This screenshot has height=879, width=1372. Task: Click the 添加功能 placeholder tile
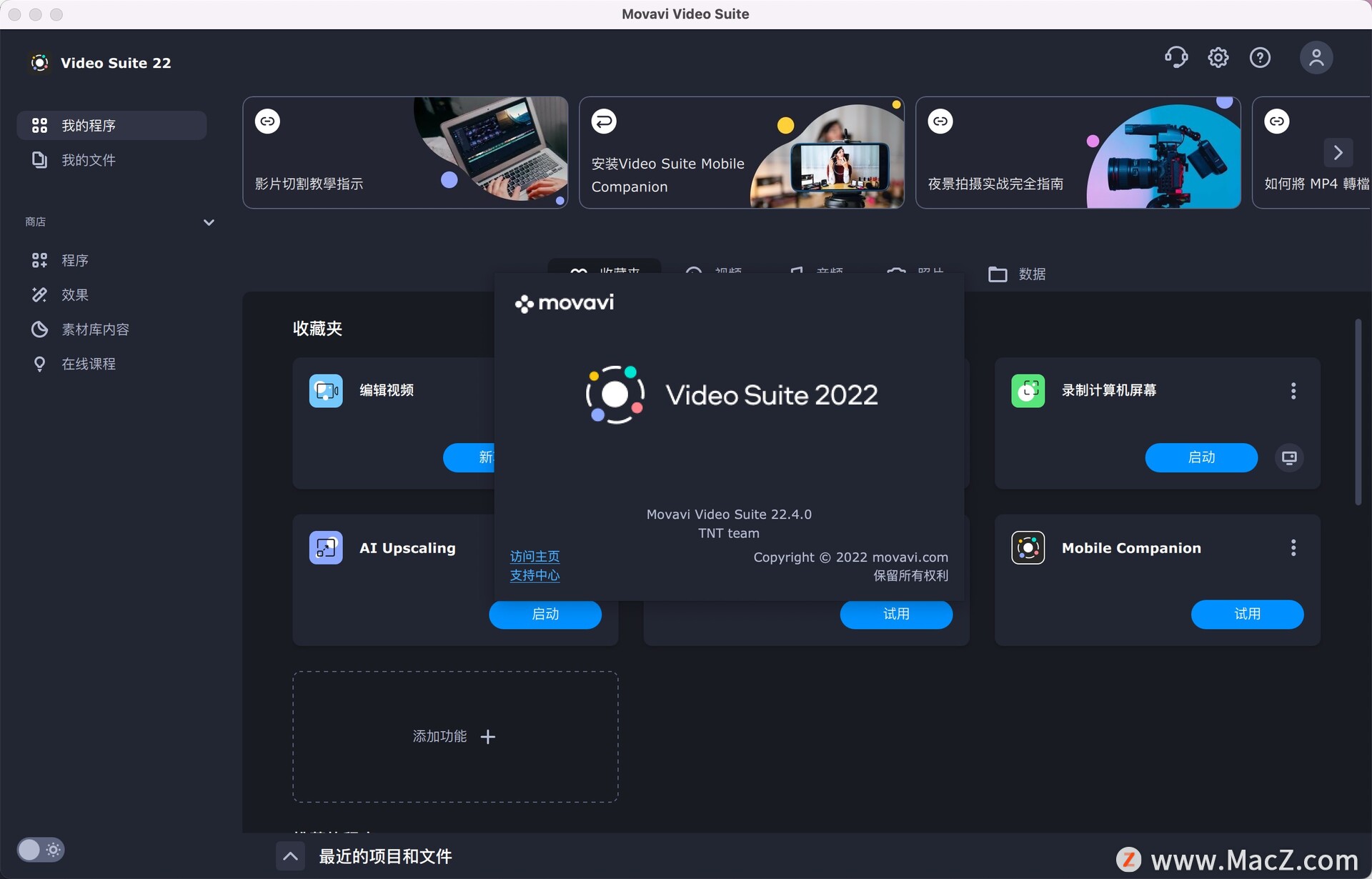455,736
